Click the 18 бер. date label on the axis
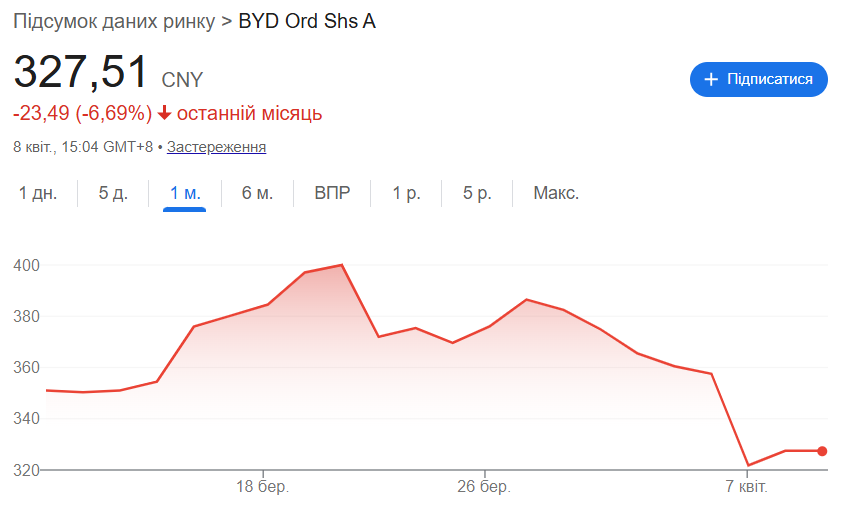Image resolution: width=854 pixels, height=511 pixels. [263, 487]
